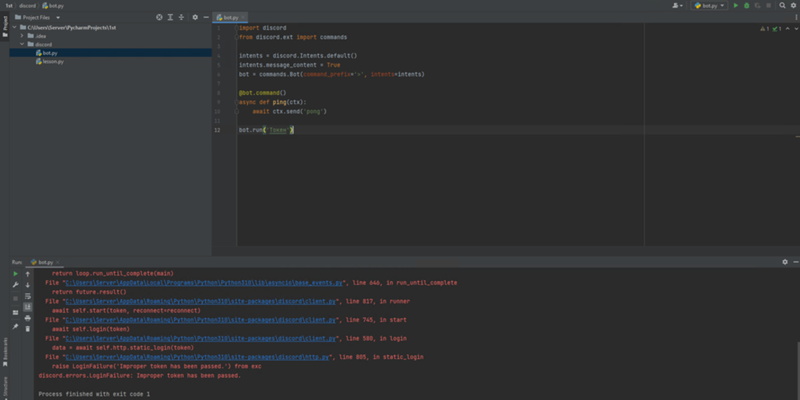The height and width of the screenshot is (400, 800).
Task: Run bot.py with the green play button
Action: click(x=735, y=5)
